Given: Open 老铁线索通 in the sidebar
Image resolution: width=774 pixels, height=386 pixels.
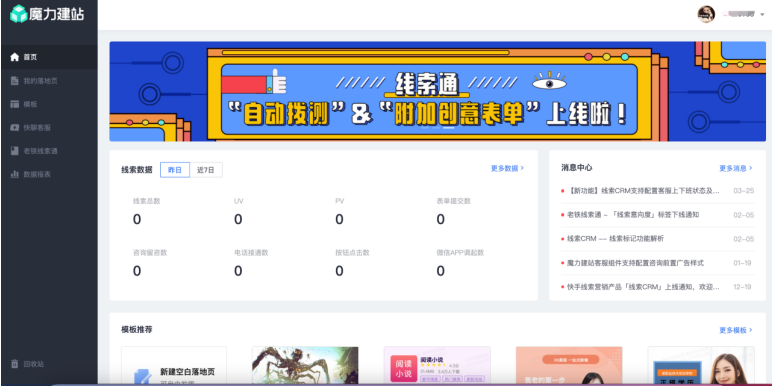Looking at the screenshot, I should pos(49,151).
